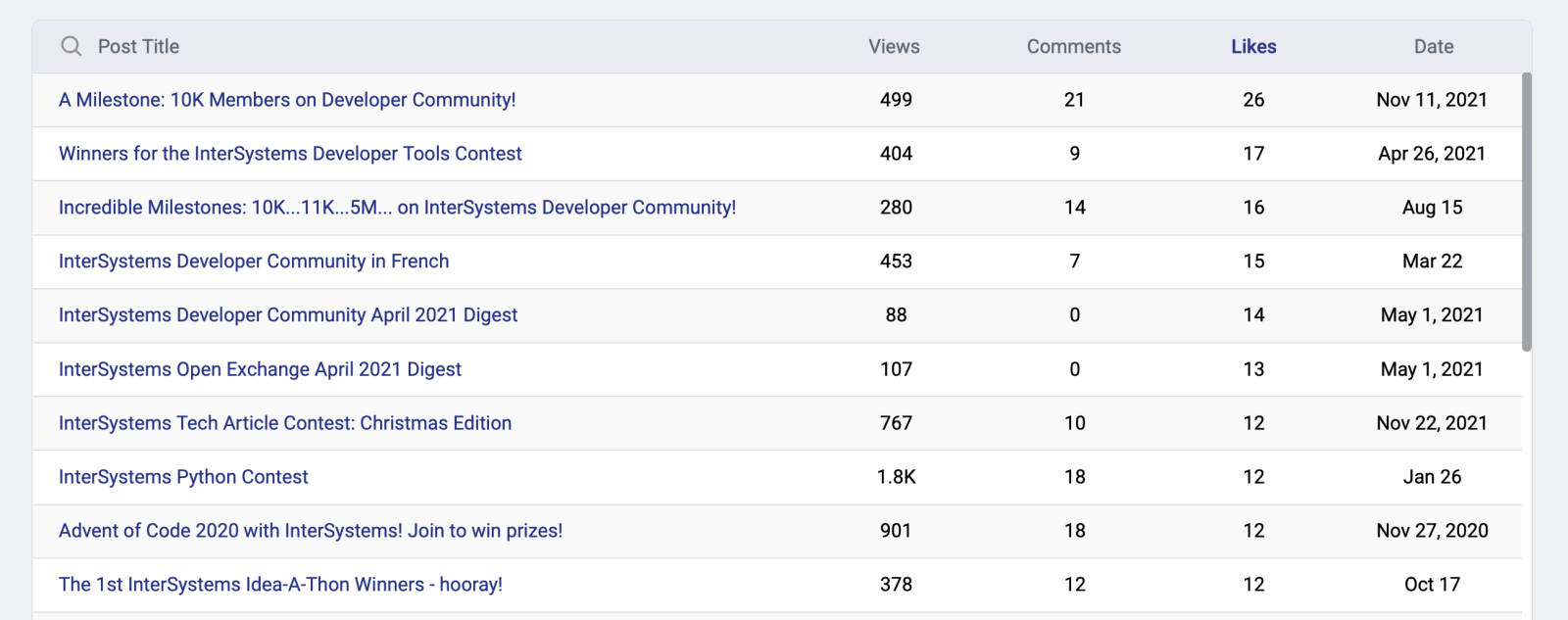Select date Oct 17

tap(1432, 585)
